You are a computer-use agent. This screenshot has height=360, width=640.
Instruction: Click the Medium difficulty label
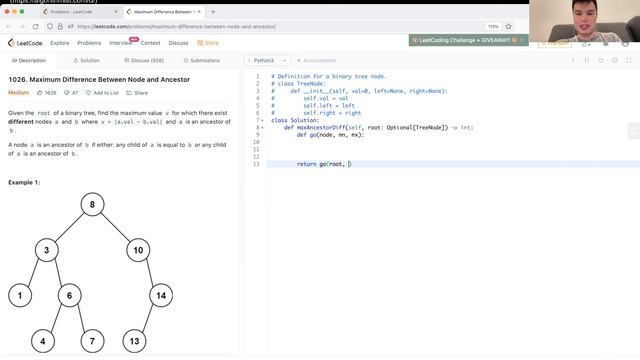click(18, 93)
